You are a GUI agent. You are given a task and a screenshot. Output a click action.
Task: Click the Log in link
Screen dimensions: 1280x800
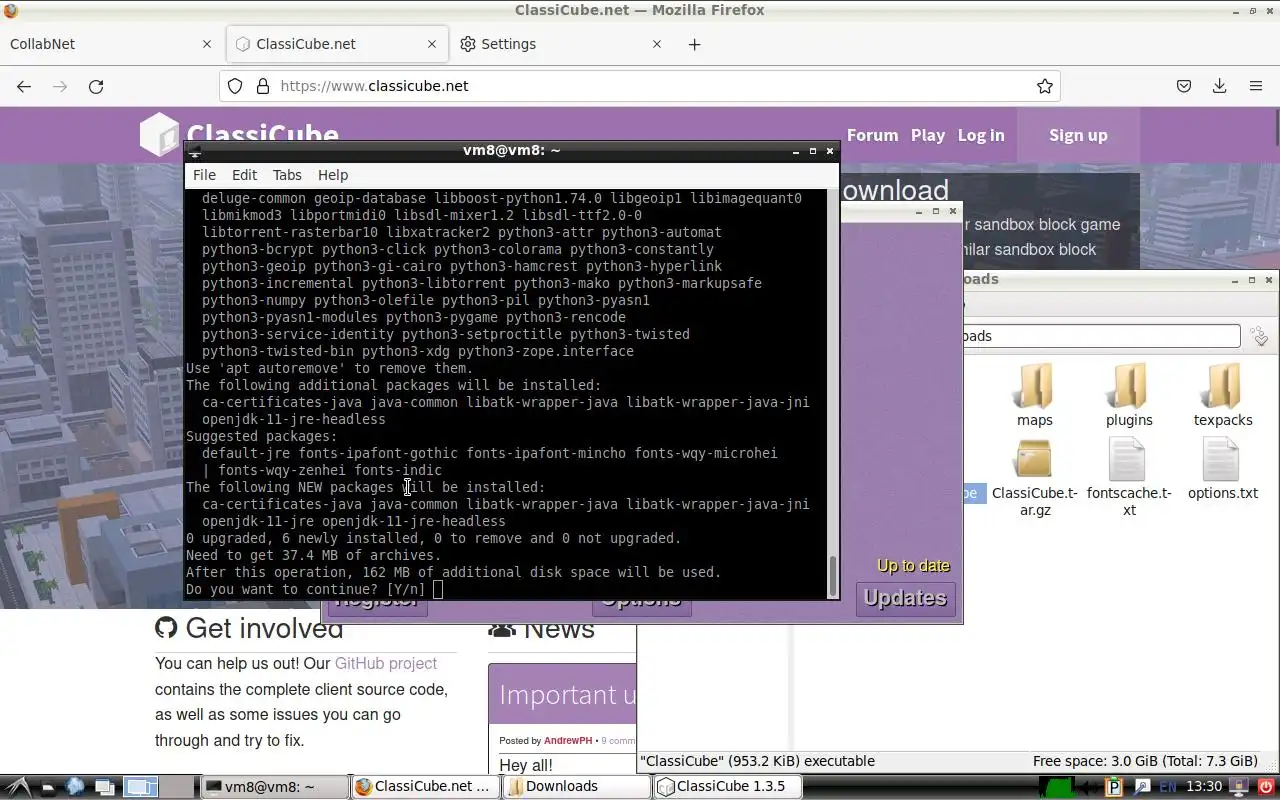(981, 135)
